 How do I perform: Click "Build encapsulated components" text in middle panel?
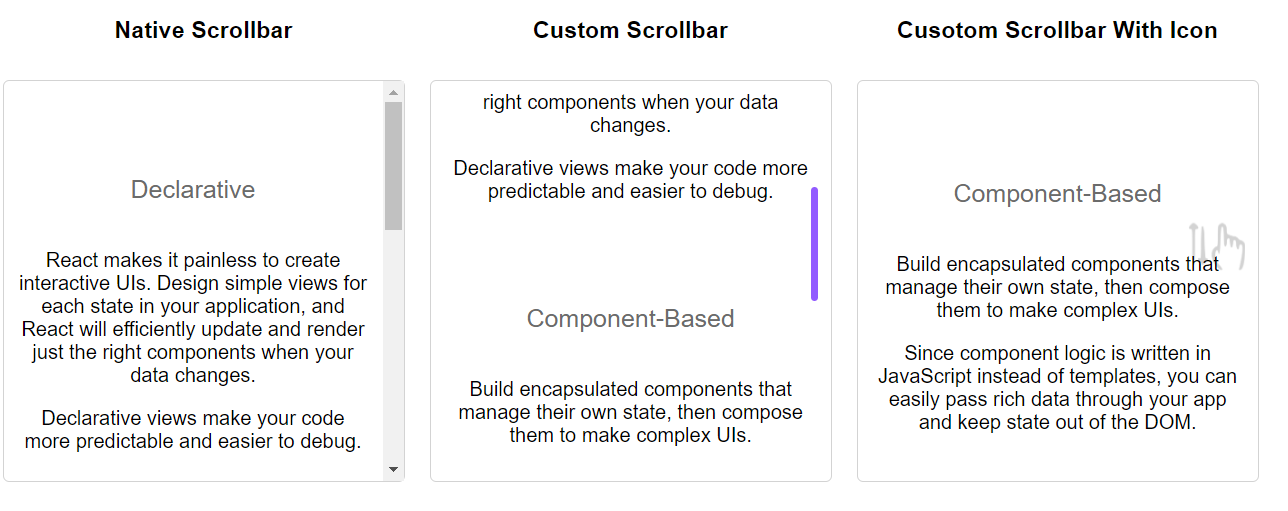pyautogui.click(x=630, y=412)
